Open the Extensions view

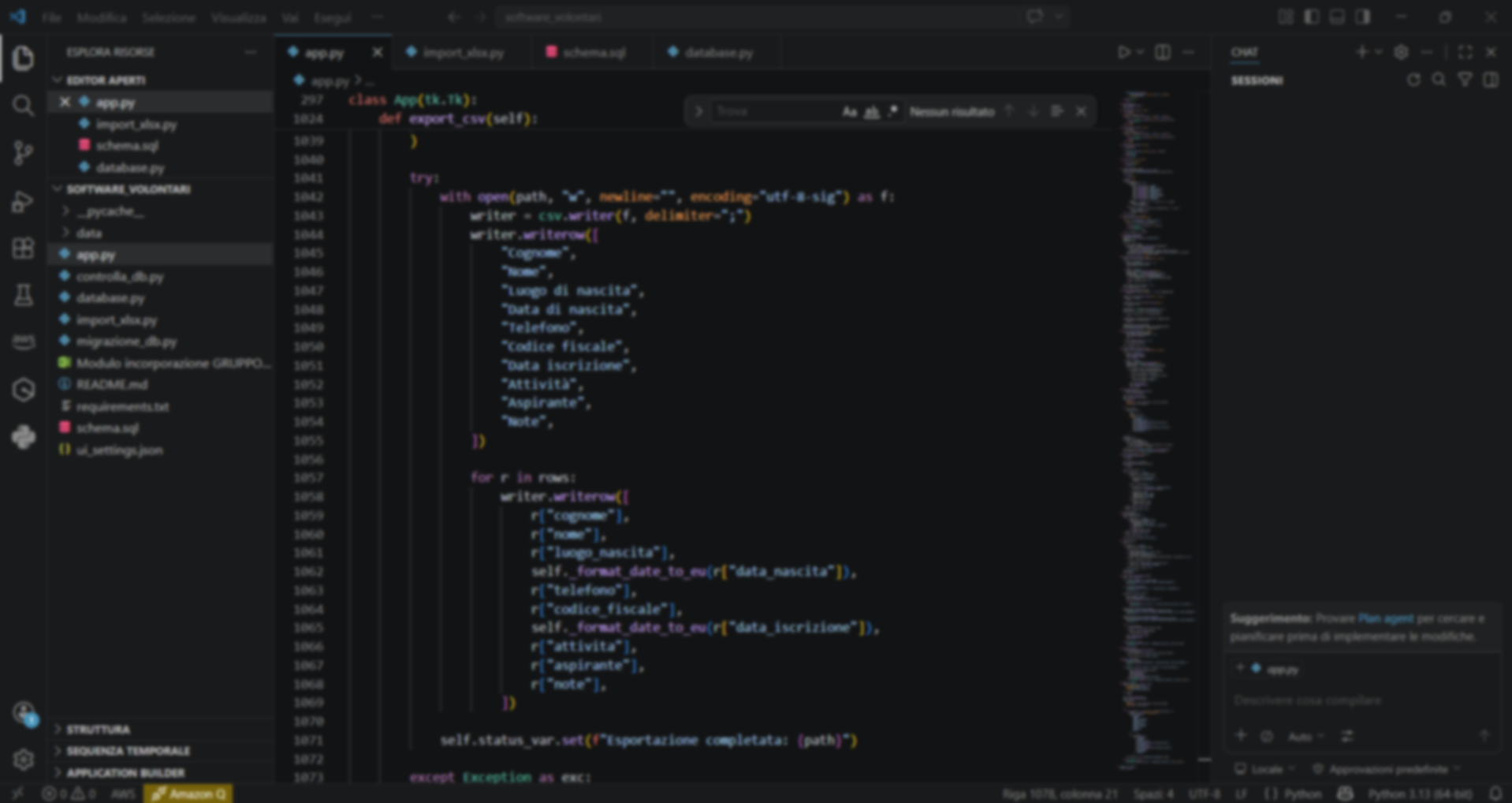click(x=24, y=248)
